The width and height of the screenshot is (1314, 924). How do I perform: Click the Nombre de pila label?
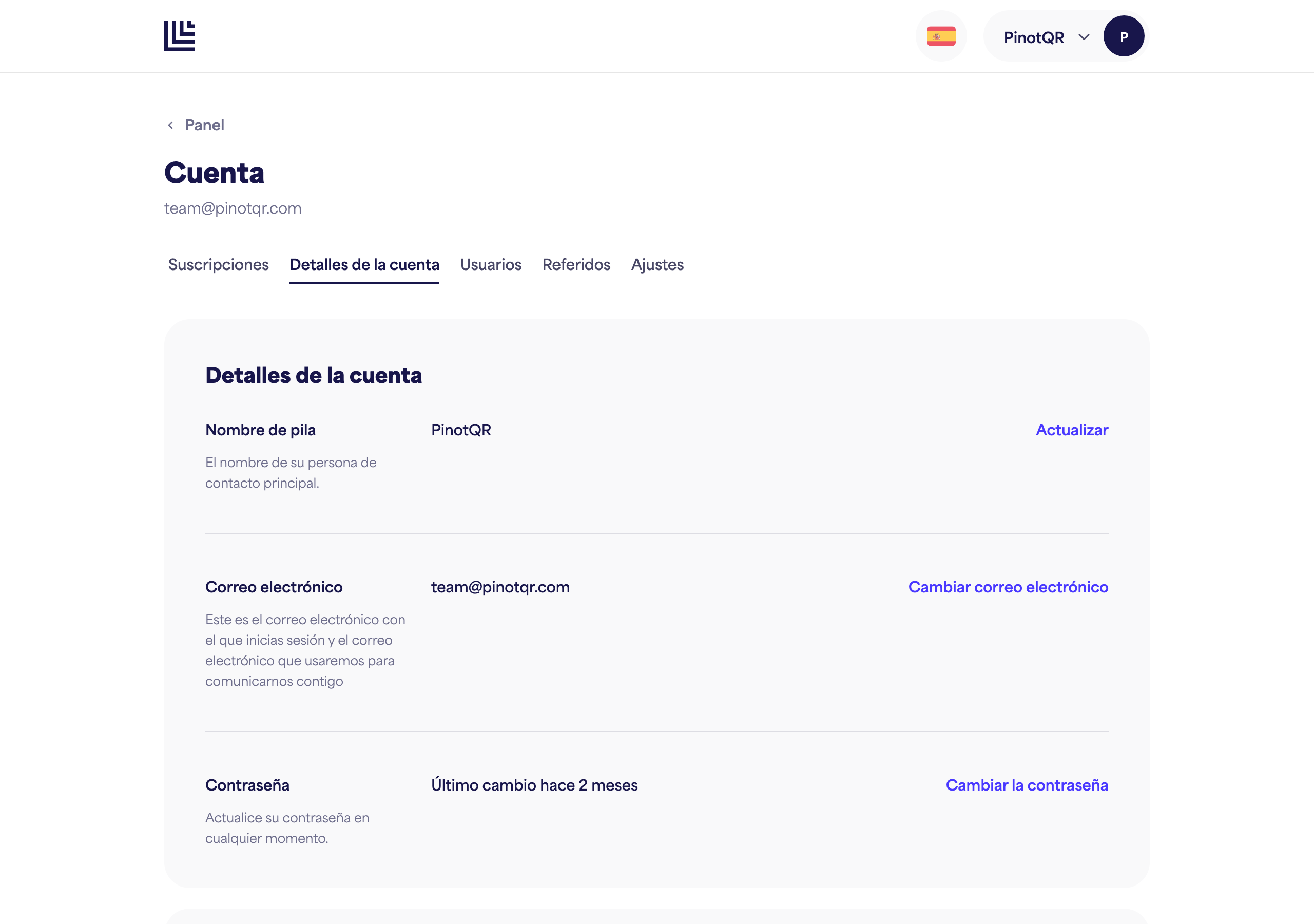pyautogui.click(x=260, y=430)
